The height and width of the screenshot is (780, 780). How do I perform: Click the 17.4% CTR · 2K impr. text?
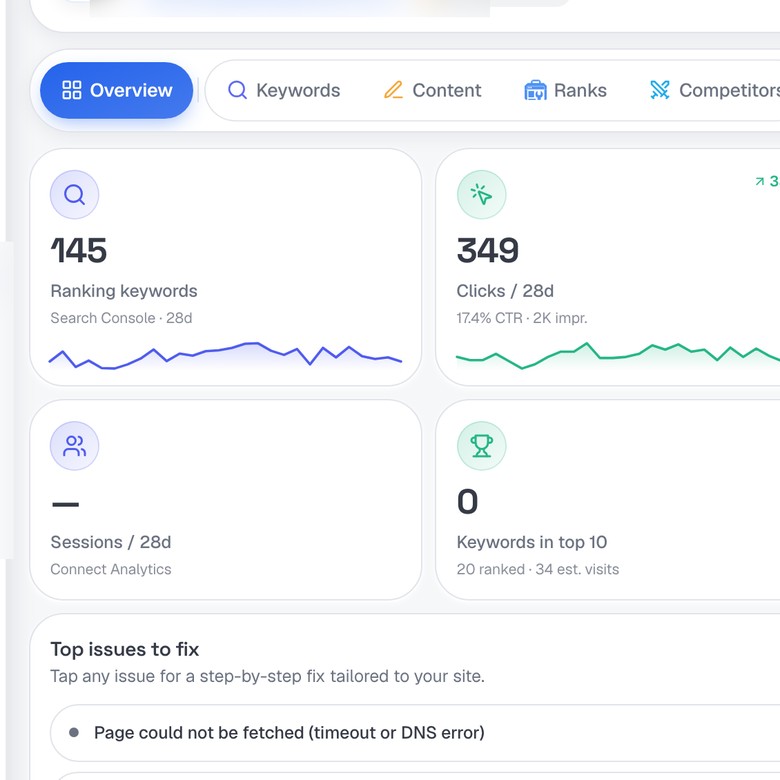522,318
